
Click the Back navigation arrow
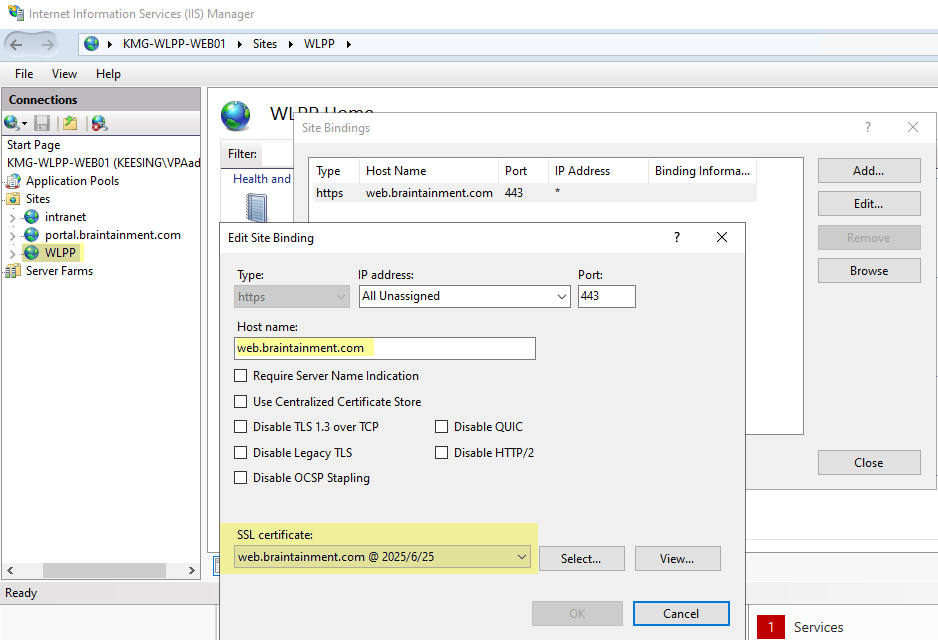pos(17,44)
